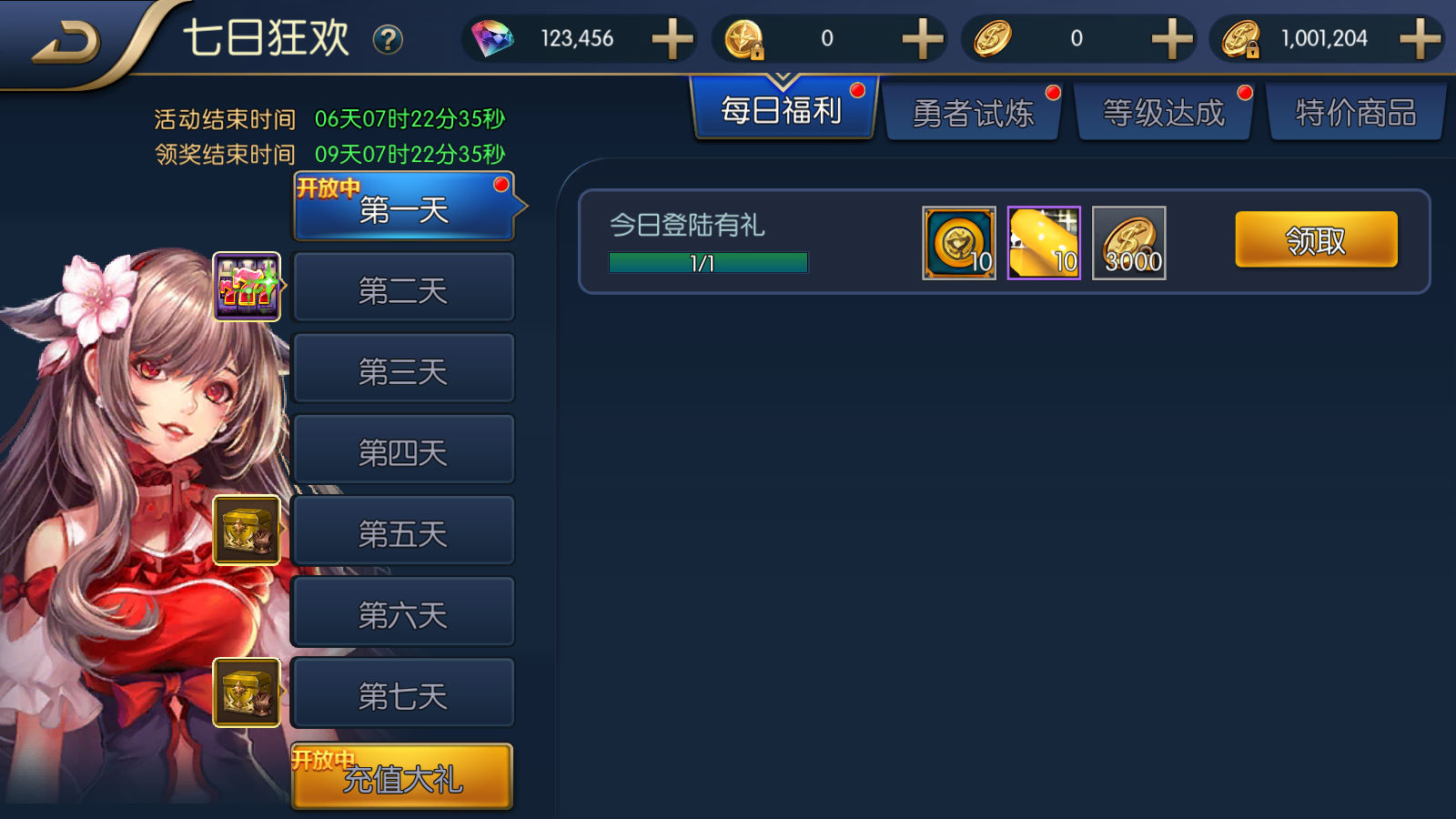Tap the slot machine reward icon
The image size is (1456, 819).
tap(247, 287)
